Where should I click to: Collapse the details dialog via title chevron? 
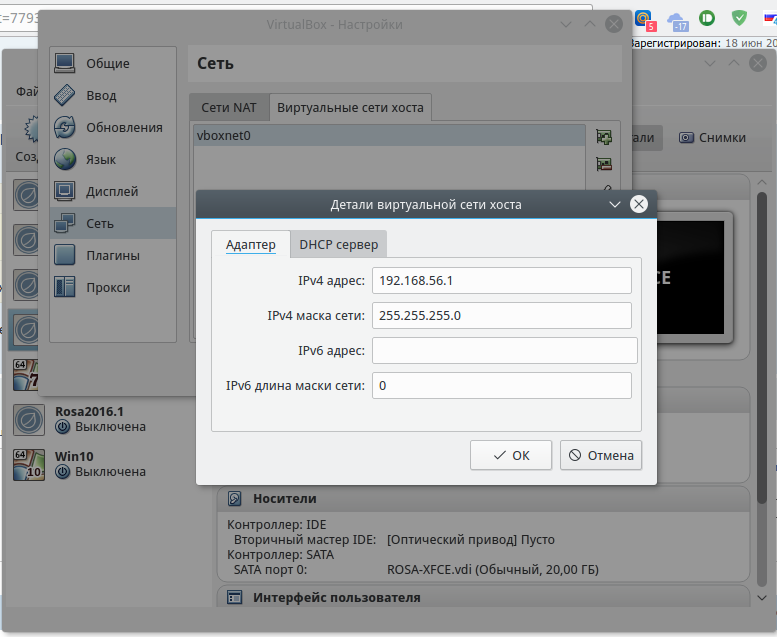click(x=614, y=204)
